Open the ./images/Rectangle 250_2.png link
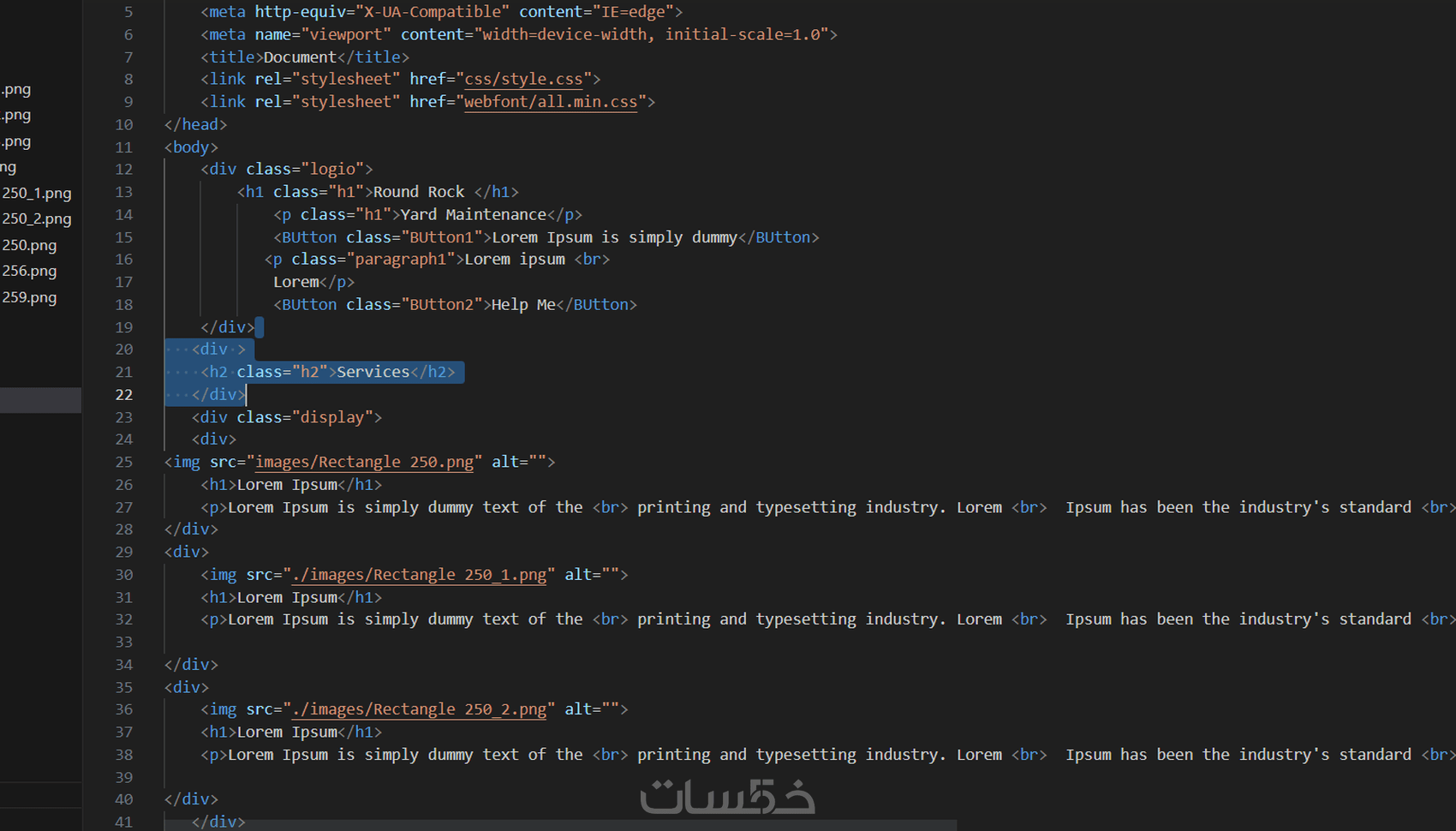 (x=418, y=709)
